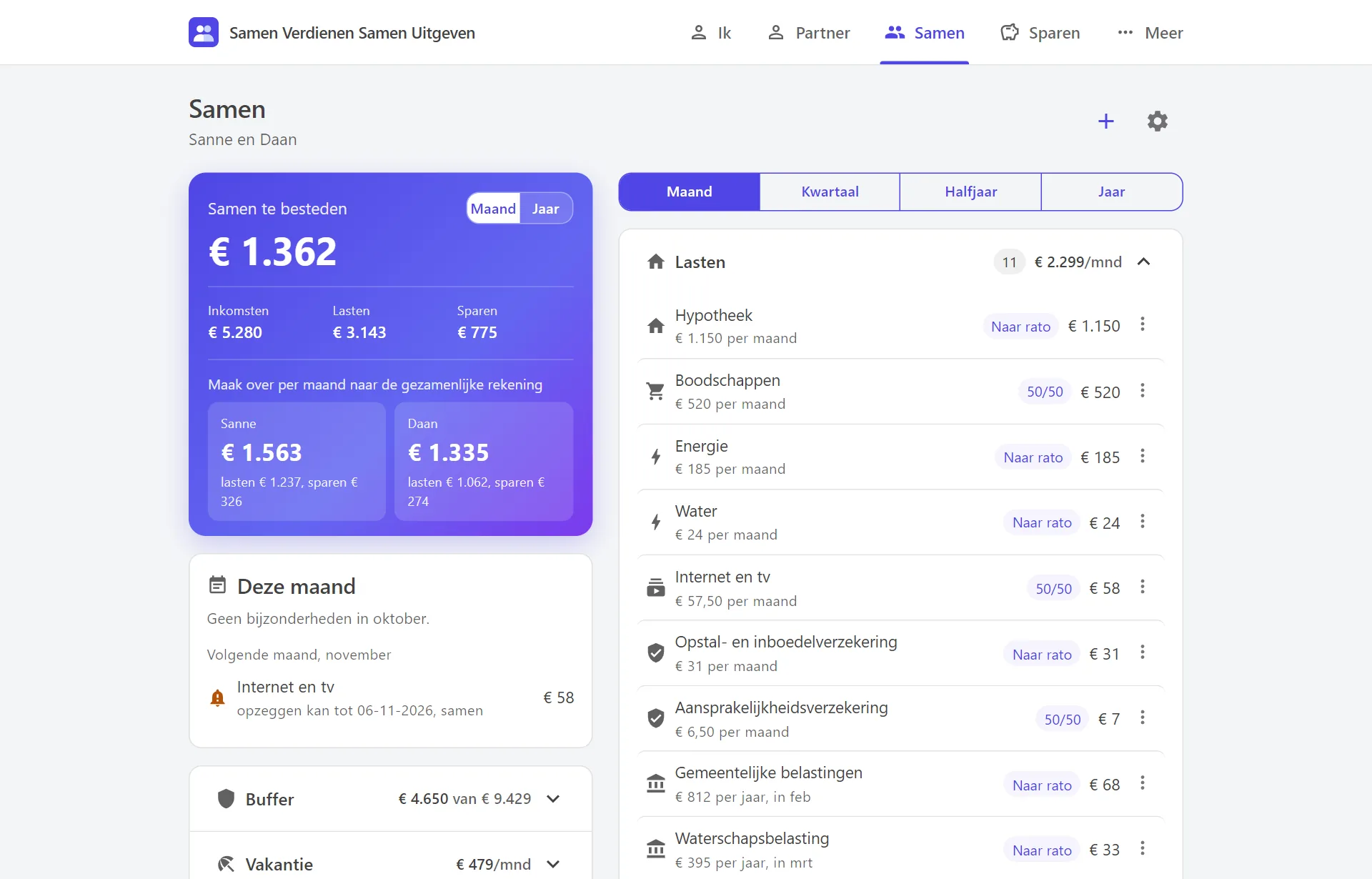The image size is (1372, 879).
Task: Open settings gear icon
Action: (x=1157, y=121)
